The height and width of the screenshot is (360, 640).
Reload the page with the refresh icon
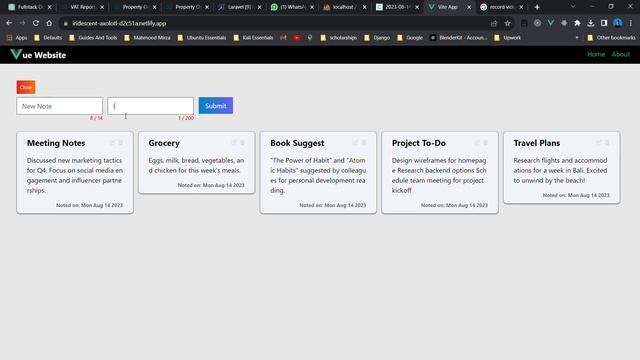click(36, 23)
